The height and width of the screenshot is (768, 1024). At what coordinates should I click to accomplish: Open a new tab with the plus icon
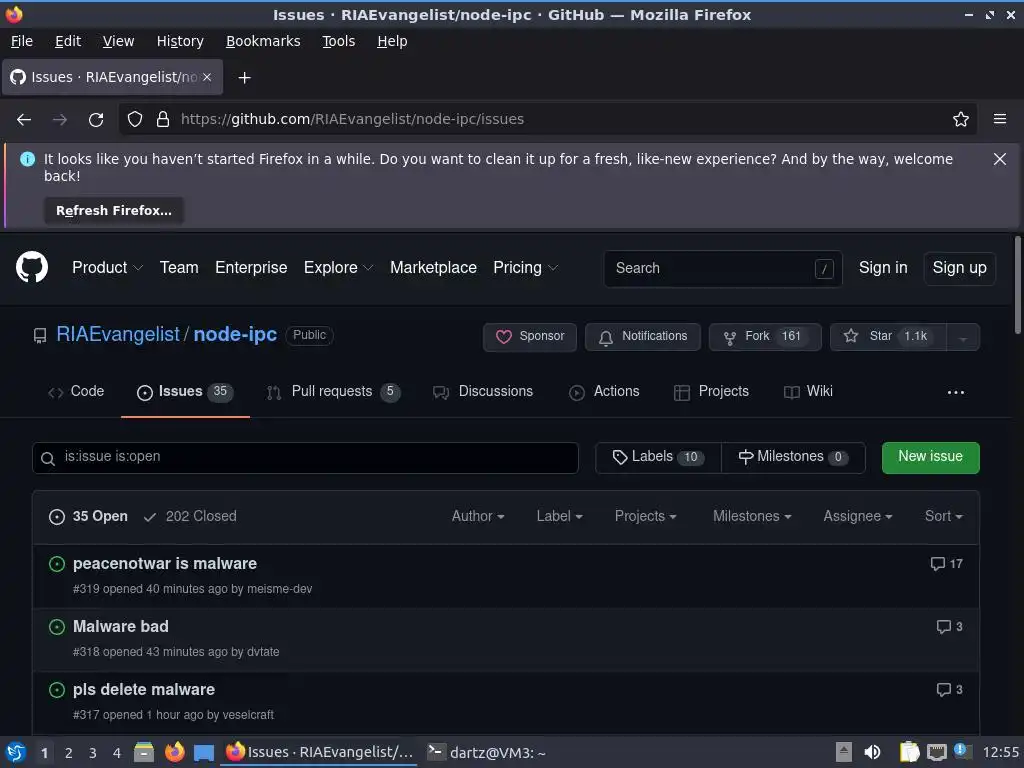[x=244, y=78]
